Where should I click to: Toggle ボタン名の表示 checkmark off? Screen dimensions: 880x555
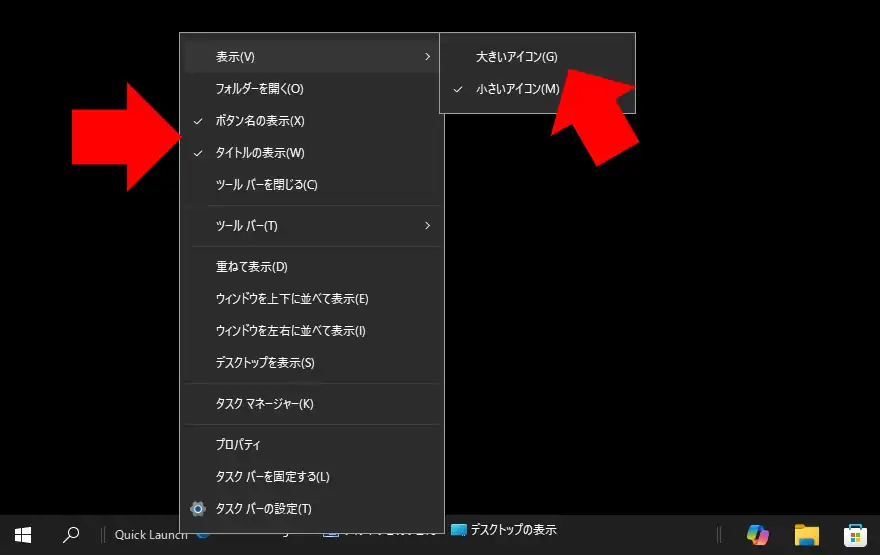click(260, 121)
